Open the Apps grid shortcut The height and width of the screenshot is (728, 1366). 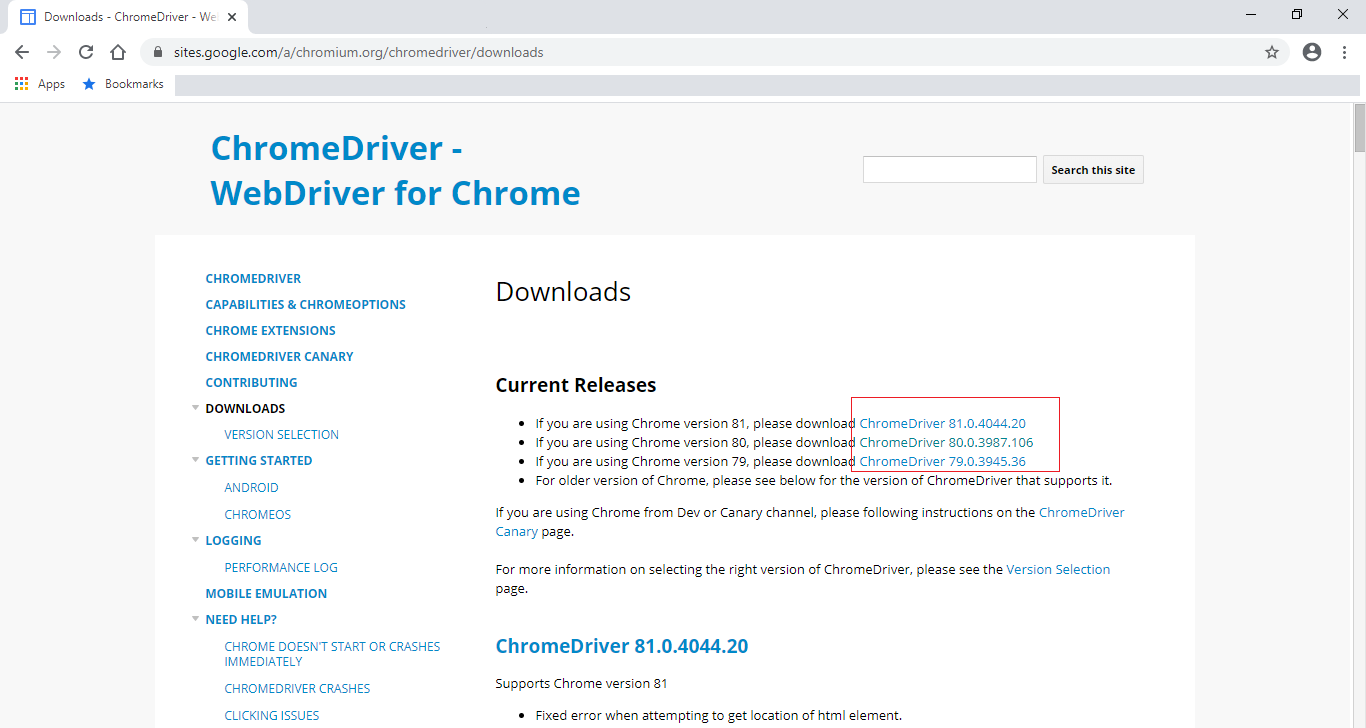pos(40,84)
